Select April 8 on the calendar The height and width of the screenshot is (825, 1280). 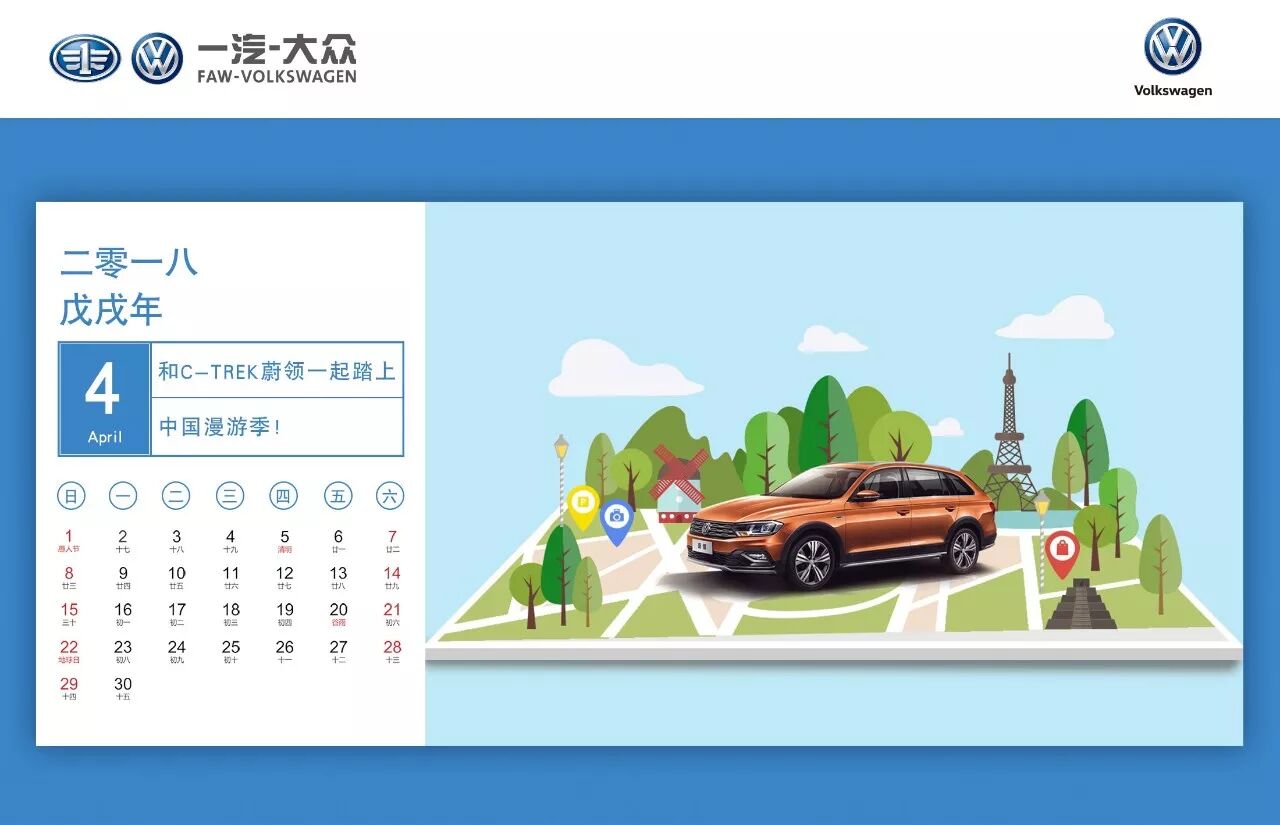pyautogui.click(x=69, y=577)
